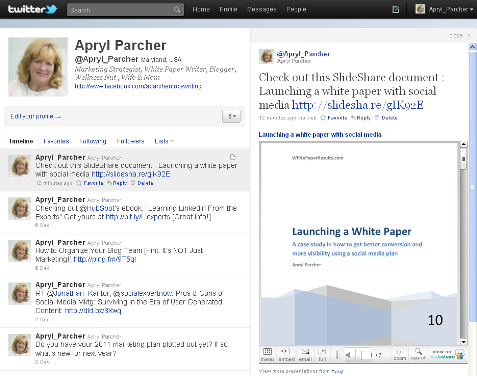Open profile actions dropdown button
Screen dimensions: 477x376
click(x=231, y=116)
